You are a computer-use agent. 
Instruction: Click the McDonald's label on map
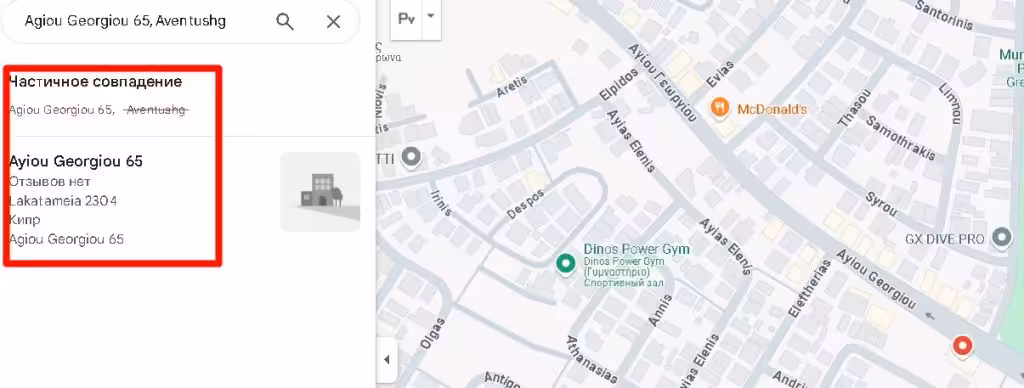click(x=772, y=109)
